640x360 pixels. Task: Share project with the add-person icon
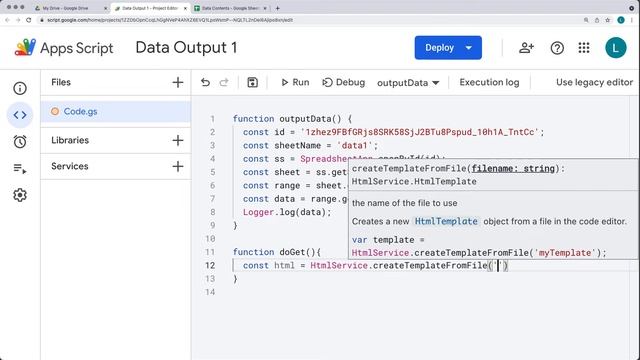[526, 48]
